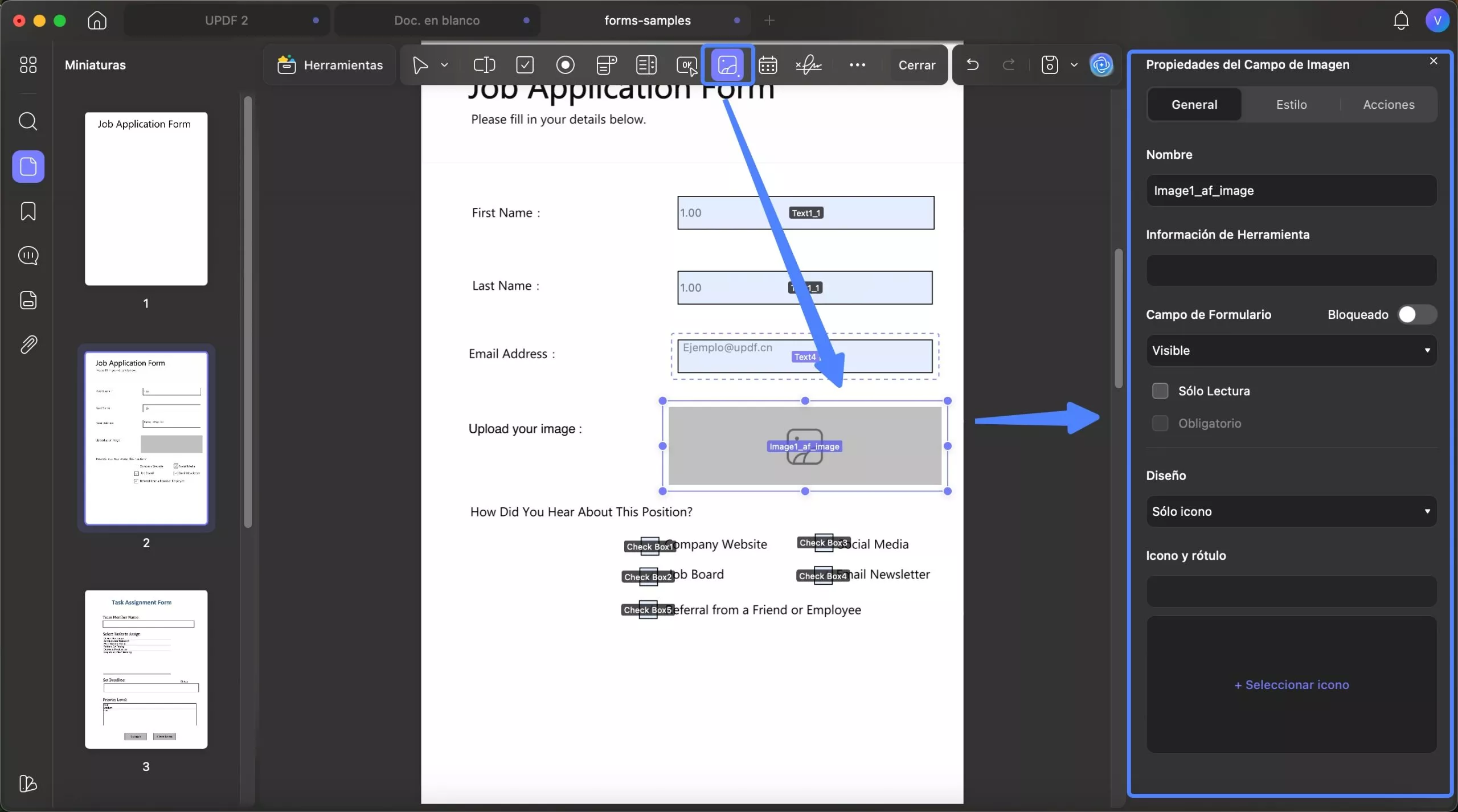Open more tools ellipsis menu
The image size is (1458, 812).
pyautogui.click(x=857, y=65)
